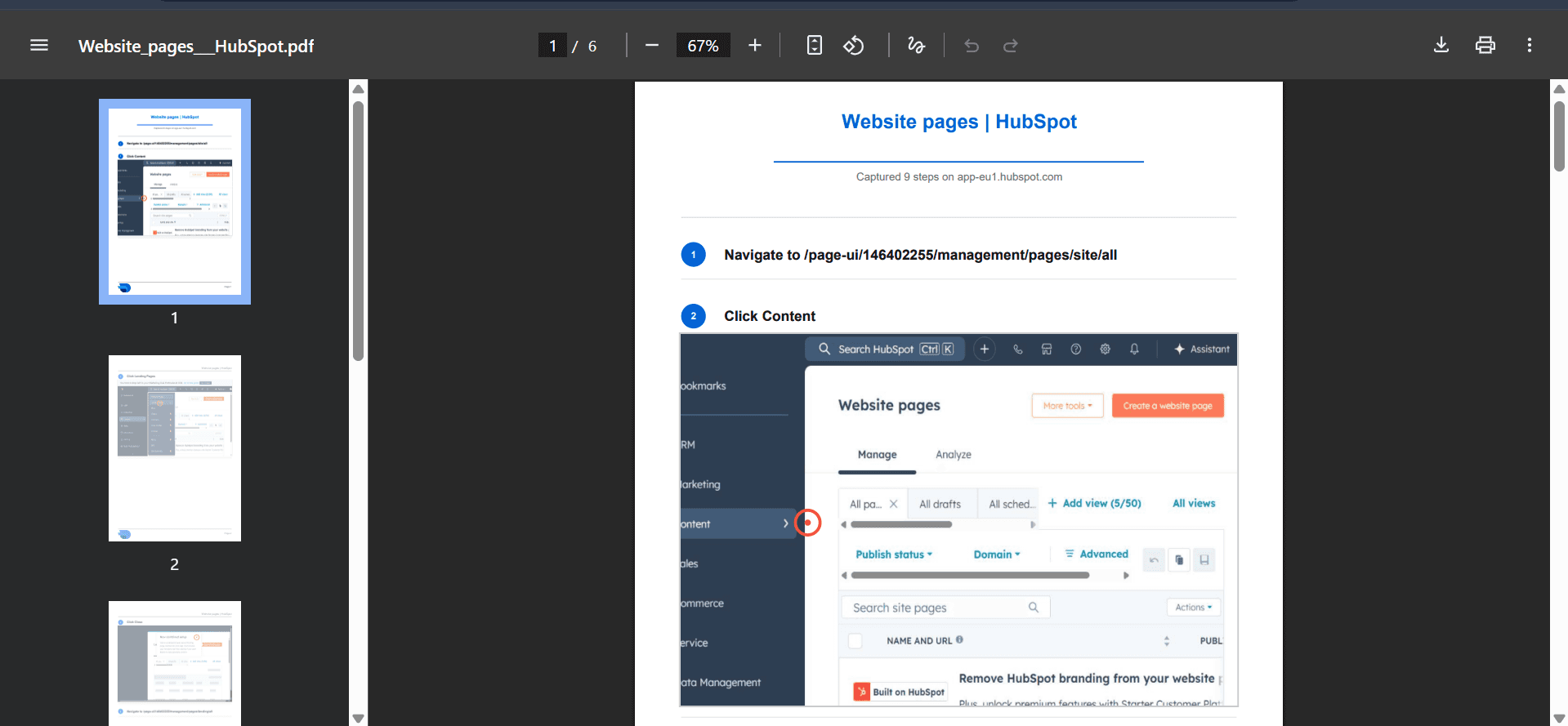Open the Actions dropdown

[1194, 608]
